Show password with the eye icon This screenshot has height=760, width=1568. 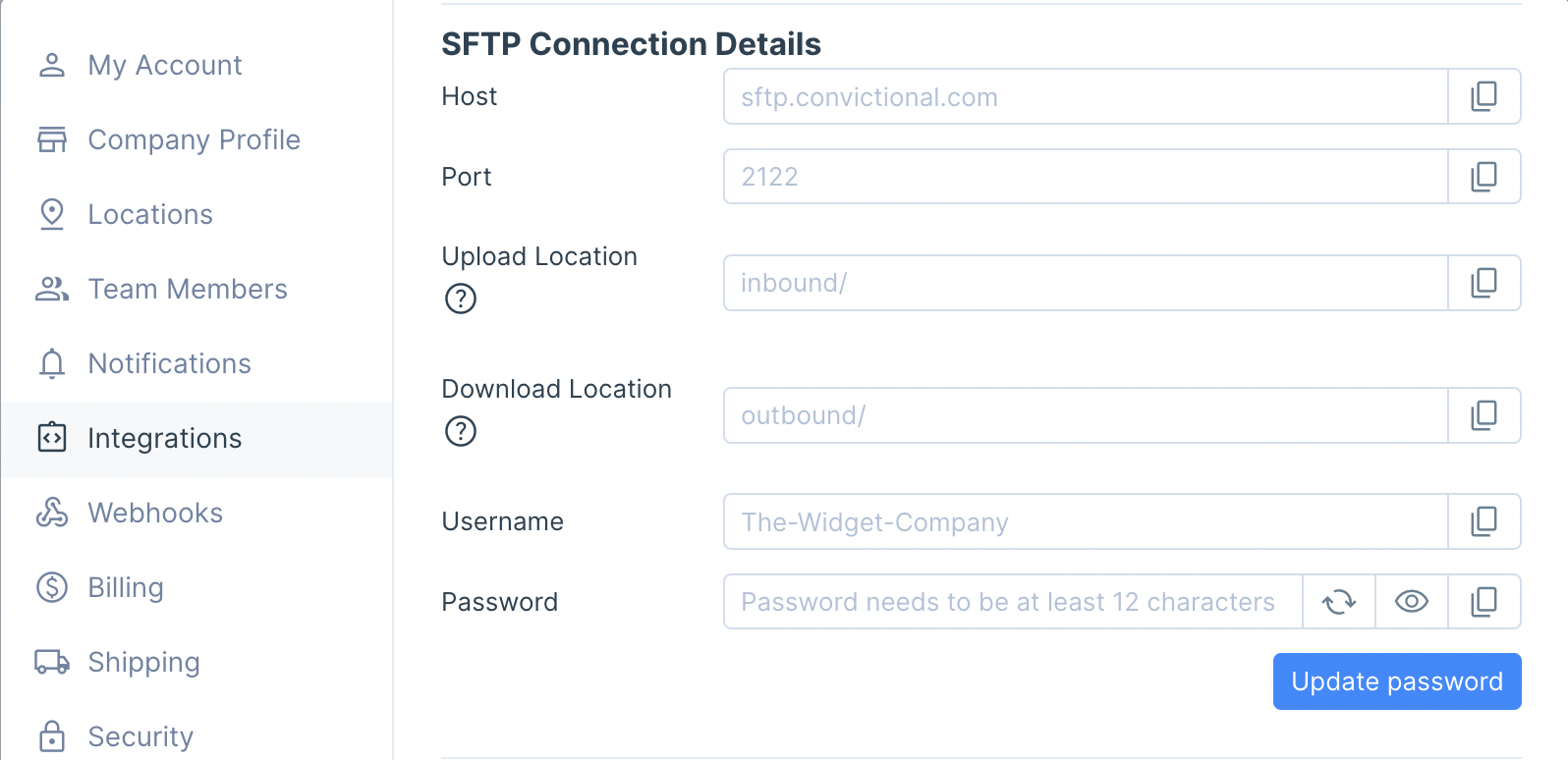click(1411, 602)
